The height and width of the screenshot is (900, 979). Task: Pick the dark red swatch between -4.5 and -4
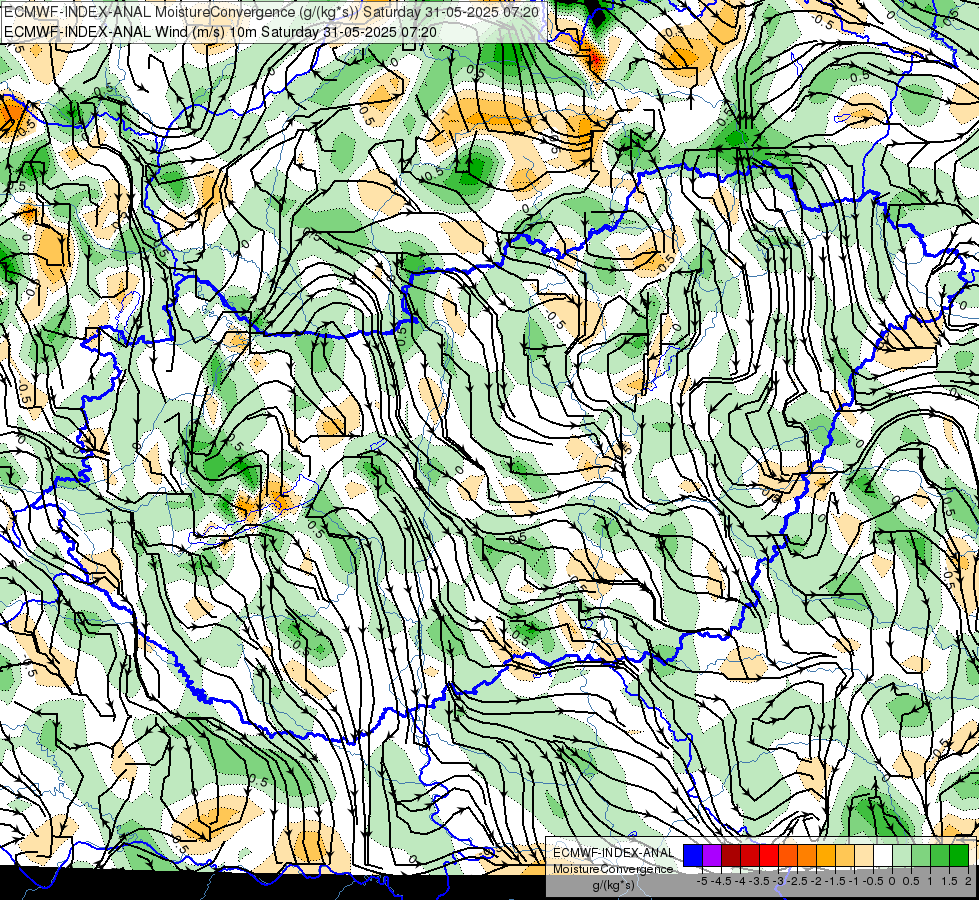point(731,855)
